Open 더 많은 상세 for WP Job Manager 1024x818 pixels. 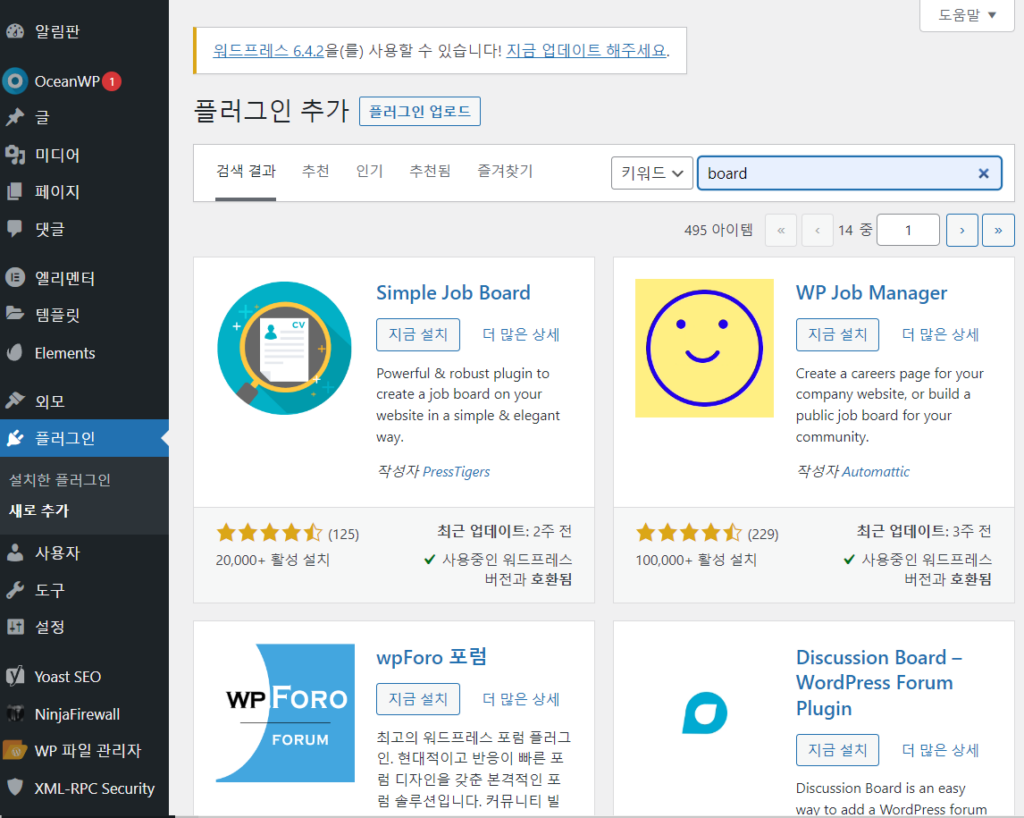(940, 334)
